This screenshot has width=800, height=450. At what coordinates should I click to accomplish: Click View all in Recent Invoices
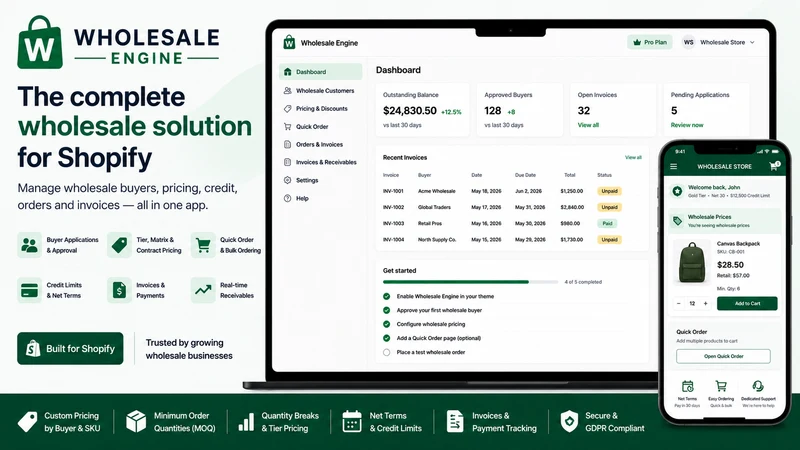point(633,158)
